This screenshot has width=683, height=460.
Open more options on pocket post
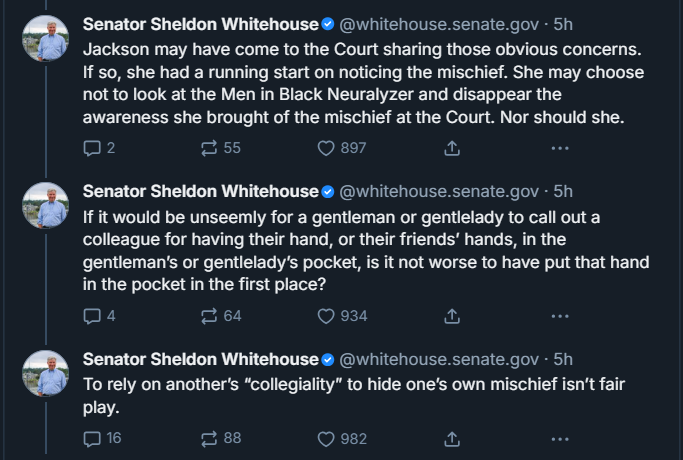[560, 316]
